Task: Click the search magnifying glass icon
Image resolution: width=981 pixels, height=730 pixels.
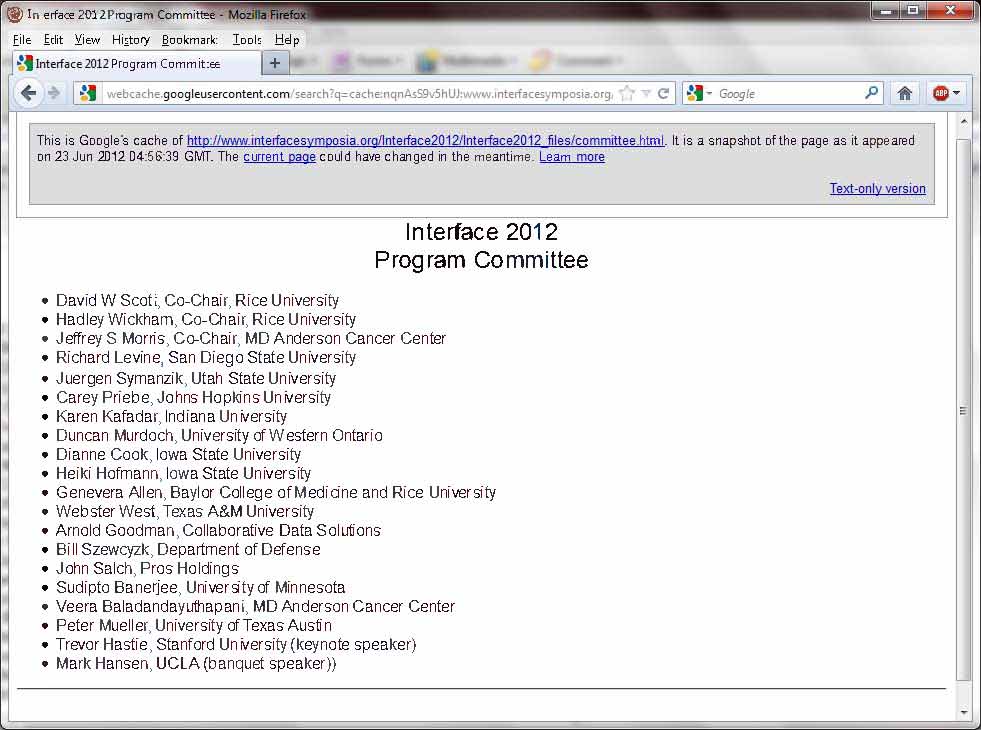Action: click(871, 93)
